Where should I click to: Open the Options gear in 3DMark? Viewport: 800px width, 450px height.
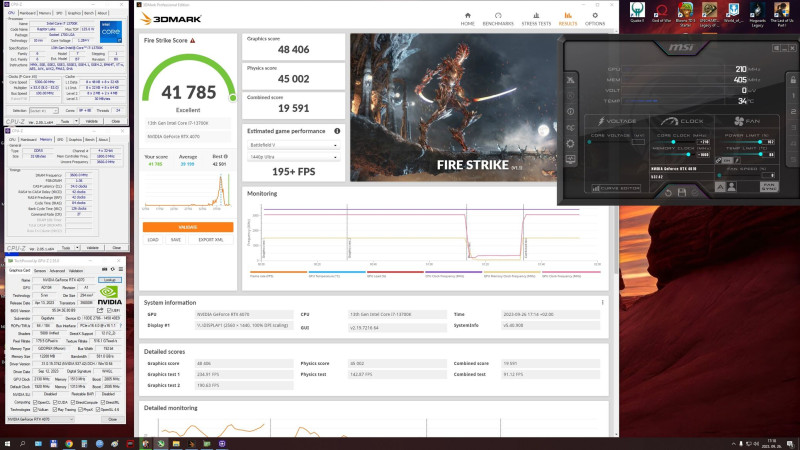pos(595,19)
